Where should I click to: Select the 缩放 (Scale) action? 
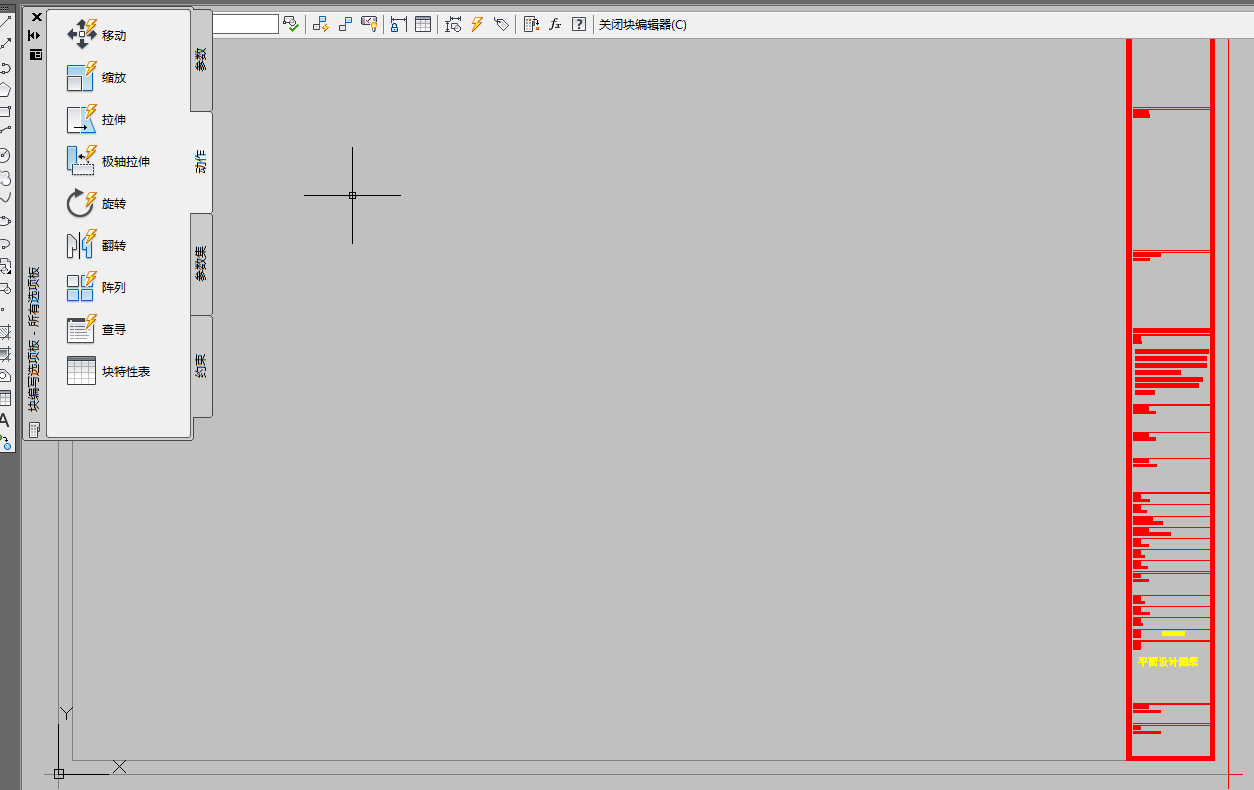pyautogui.click(x=97, y=77)
